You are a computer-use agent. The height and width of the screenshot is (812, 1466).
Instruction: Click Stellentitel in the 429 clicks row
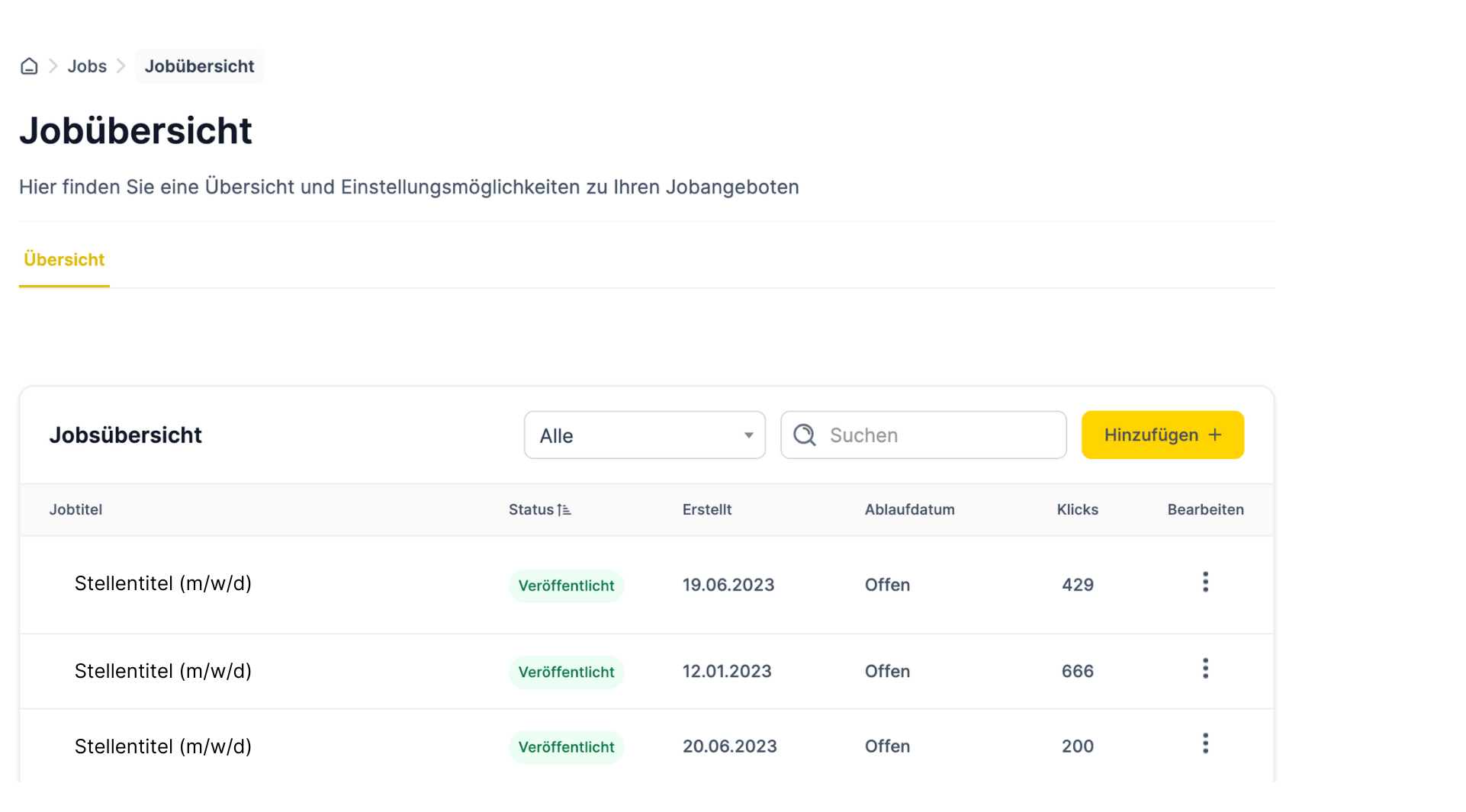pos(163,584)
